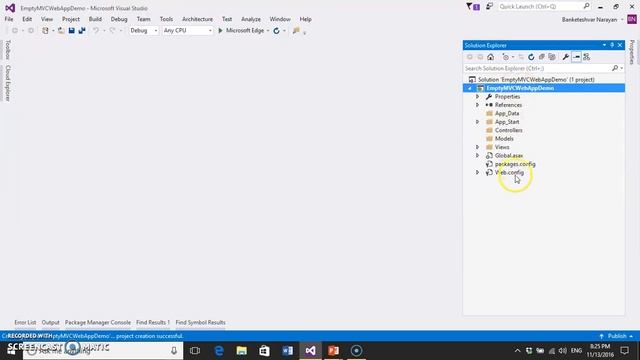Viewport: 640px width, 360px height.
Task: Select the App_Data folder
Action: pos(507,113)
